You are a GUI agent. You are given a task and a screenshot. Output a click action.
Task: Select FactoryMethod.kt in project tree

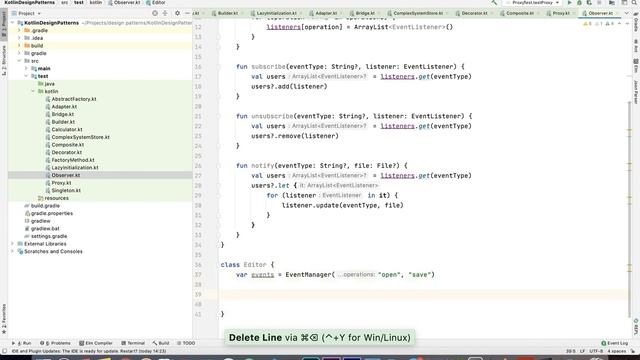point(73,160)
